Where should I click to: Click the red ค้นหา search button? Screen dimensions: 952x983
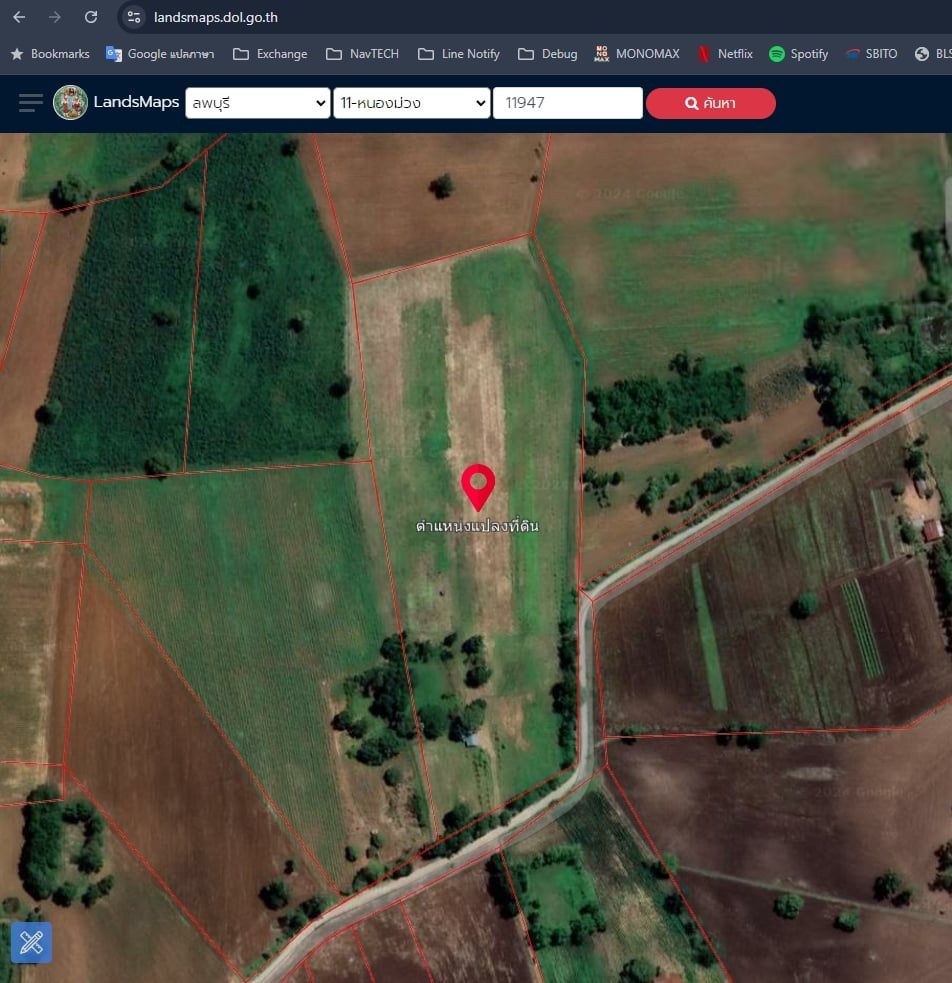pyautogui.click(x=711, y=103)
